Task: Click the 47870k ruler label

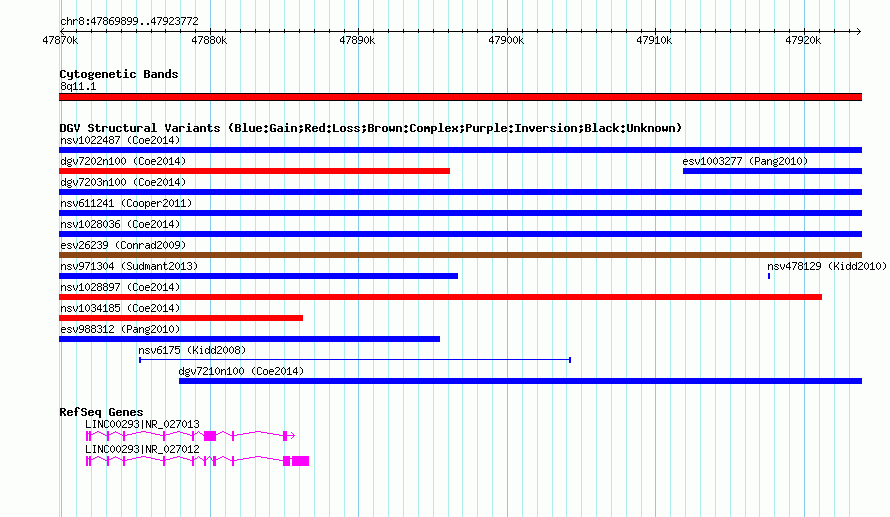Action: [60, 40]
